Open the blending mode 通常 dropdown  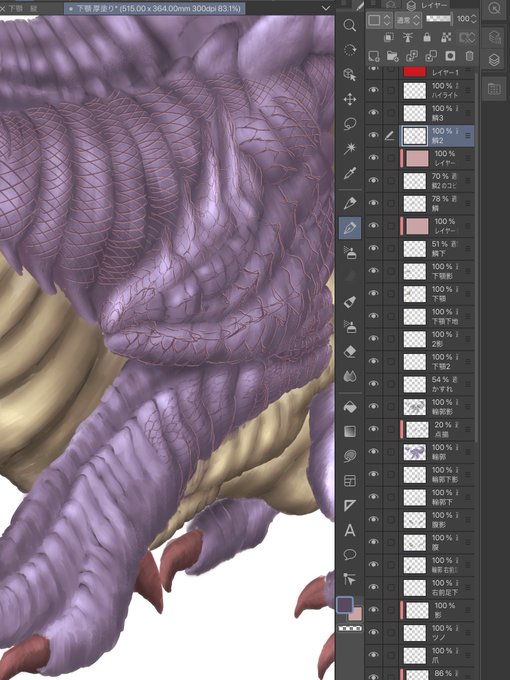point(408,20)
